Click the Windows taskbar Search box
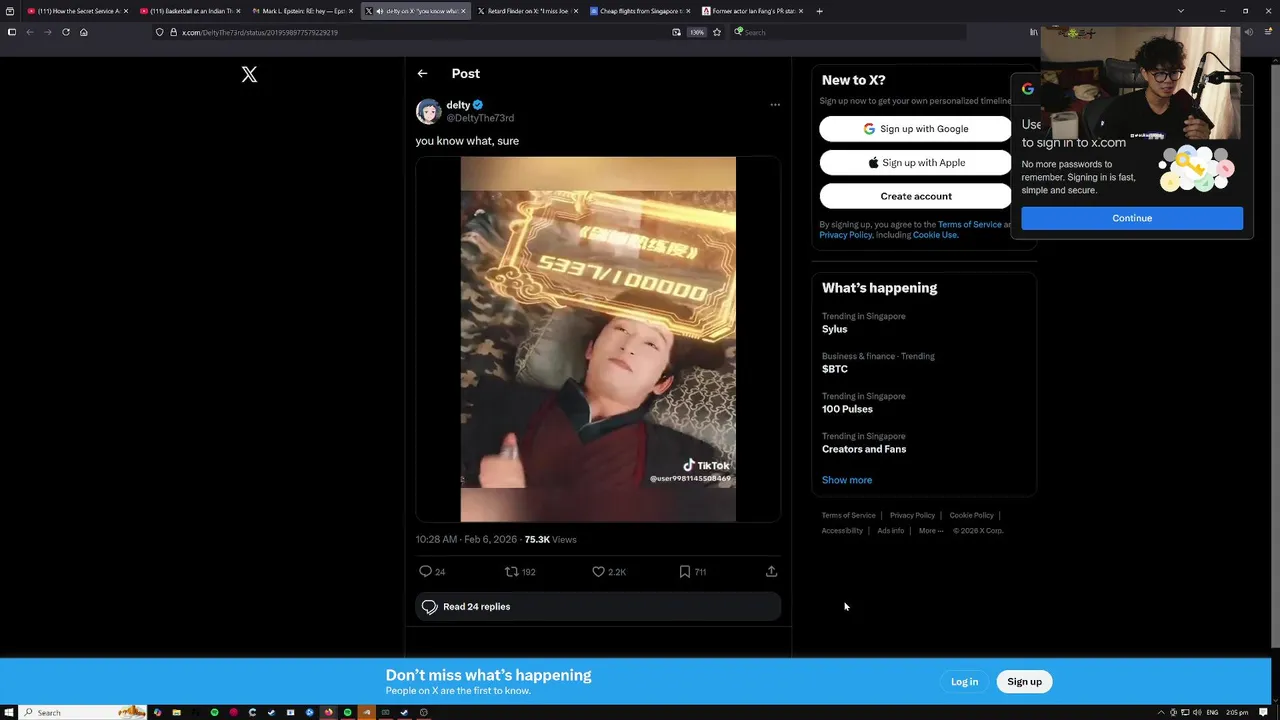The height and width of the screenshot is (720, 1280). click(x=84, y=712)
